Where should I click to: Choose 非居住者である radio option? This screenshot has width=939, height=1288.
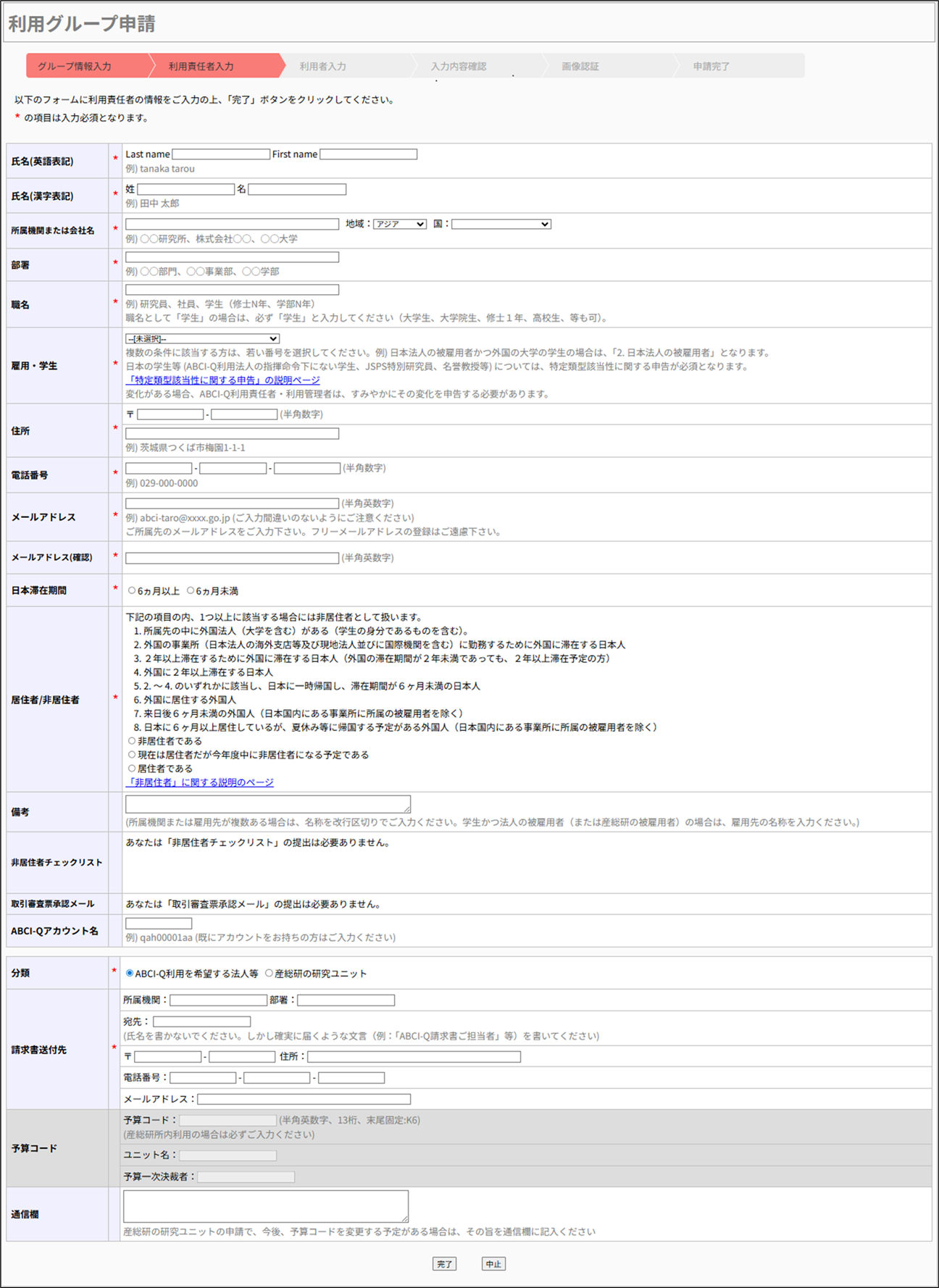[132, 741]
